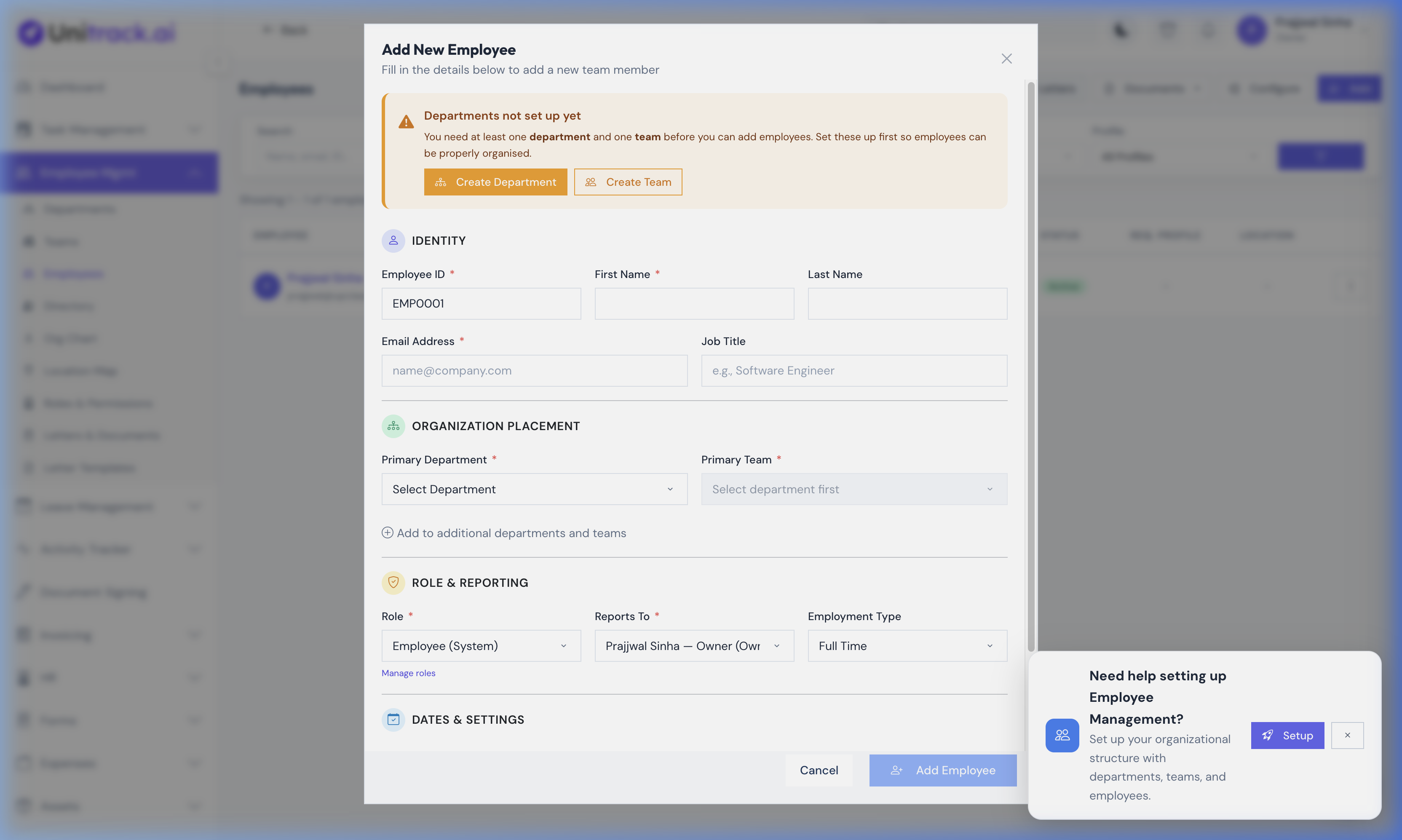Click the people icon in the help popup

[1062, 735]
